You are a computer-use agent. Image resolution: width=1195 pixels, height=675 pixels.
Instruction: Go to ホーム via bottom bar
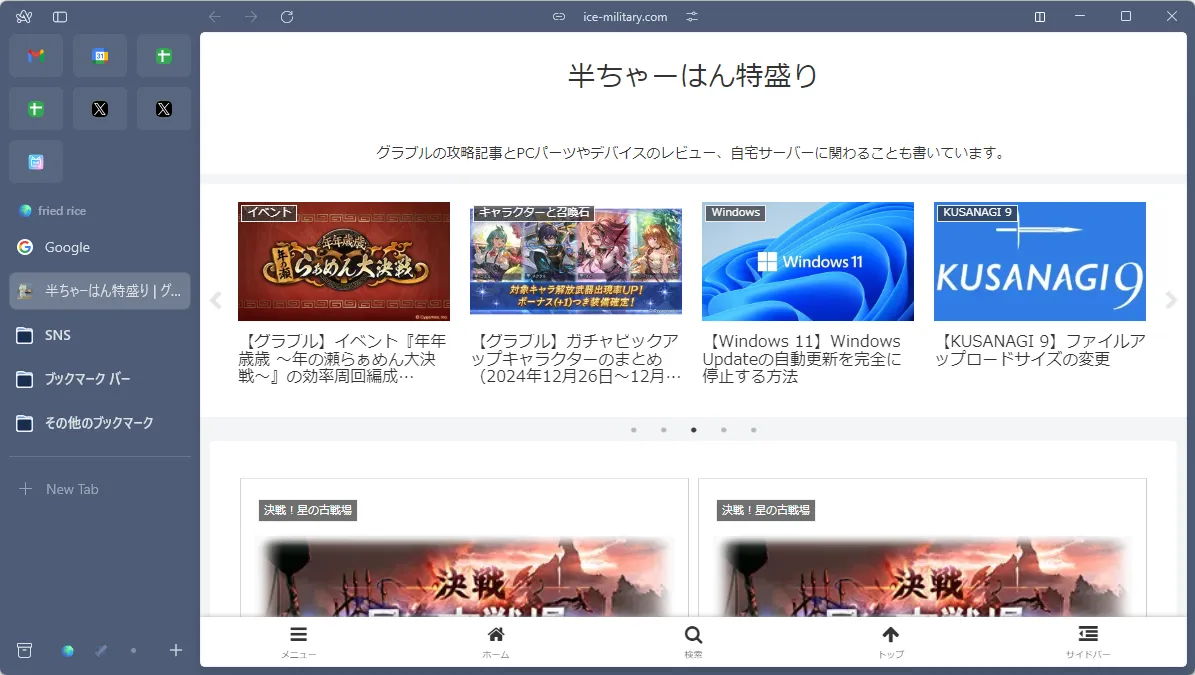coord(496,642)
